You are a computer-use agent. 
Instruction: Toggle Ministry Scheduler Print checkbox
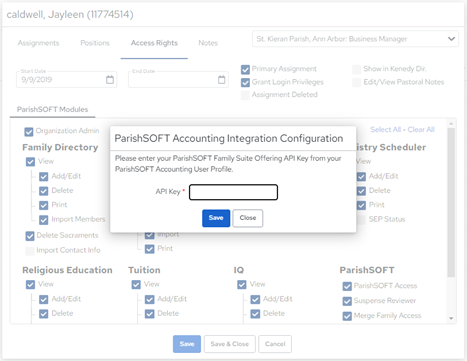point(361,205)
